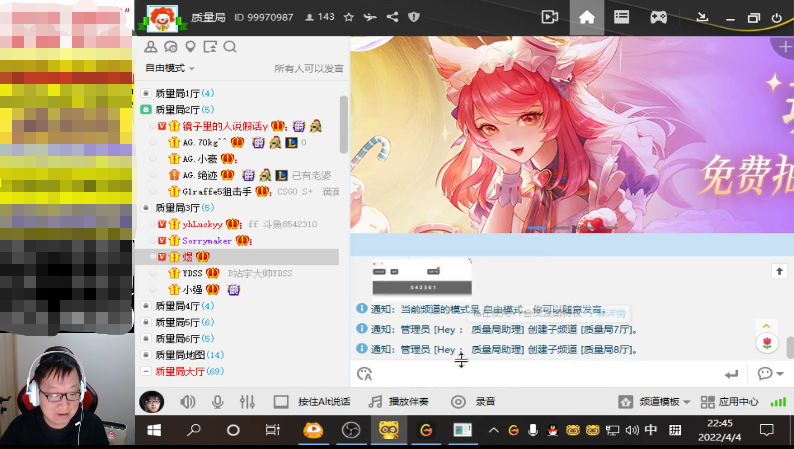Select user AG.70kg^^
794x449 pixels.
tap(205, 142)
